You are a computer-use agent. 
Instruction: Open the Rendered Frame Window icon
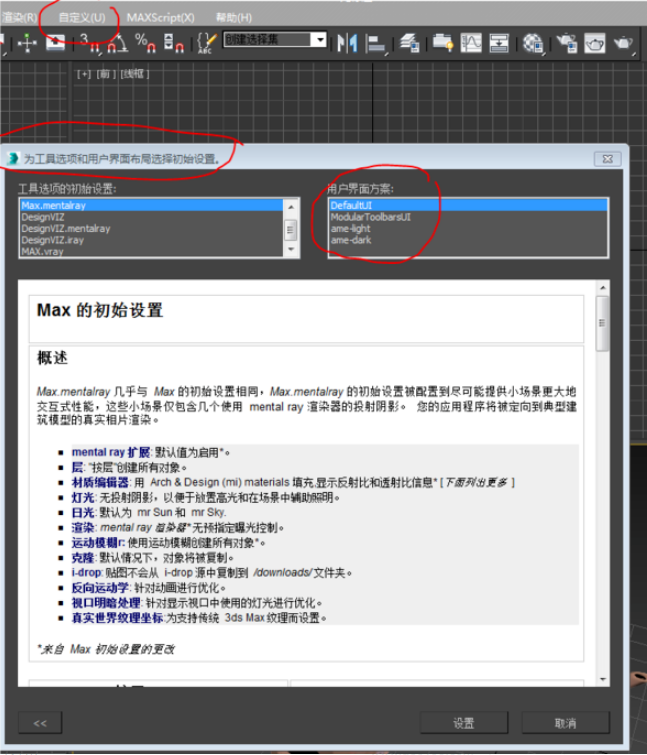(595, 43)
